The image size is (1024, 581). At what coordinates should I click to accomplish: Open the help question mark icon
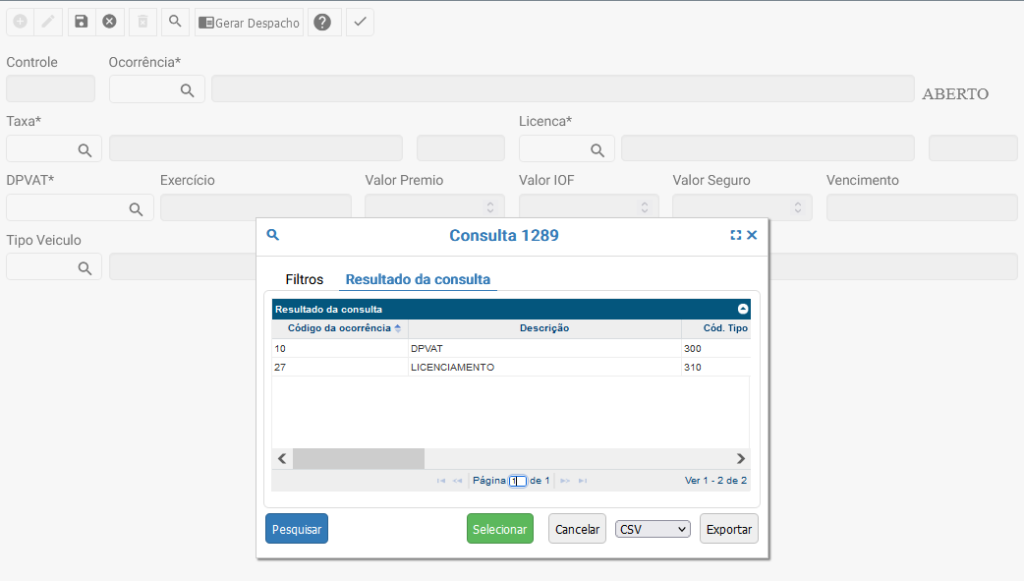pos(322,22)
